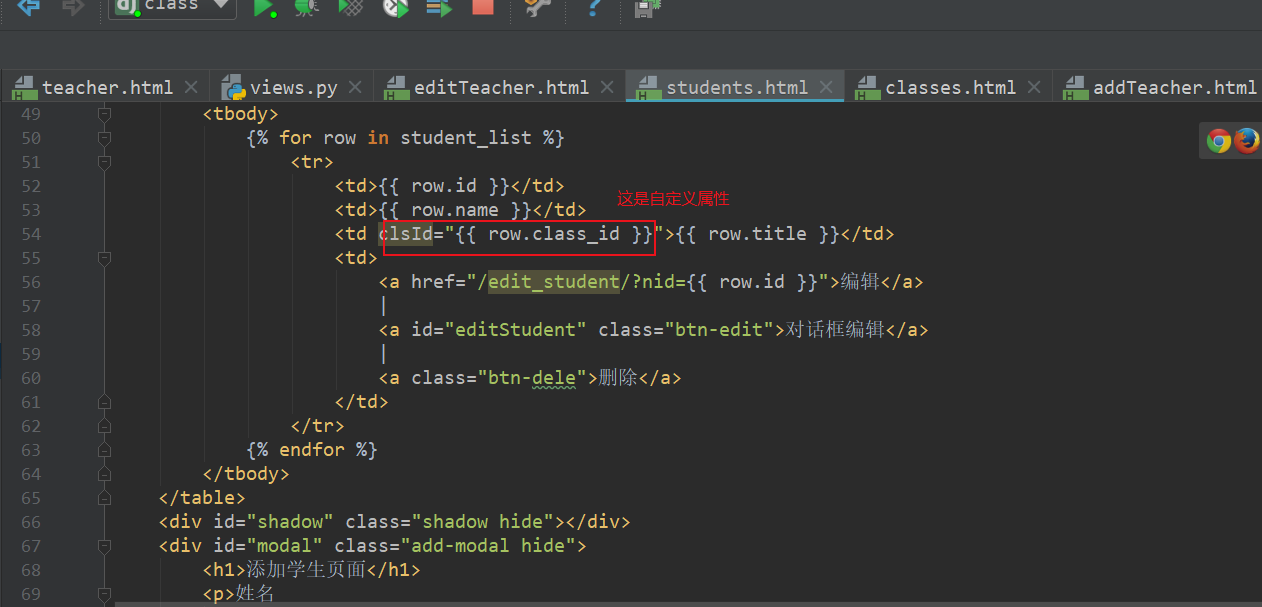Collapse the modal div at line 67
The height and width of the screenshot is (607, 1262).
(104, 546)
